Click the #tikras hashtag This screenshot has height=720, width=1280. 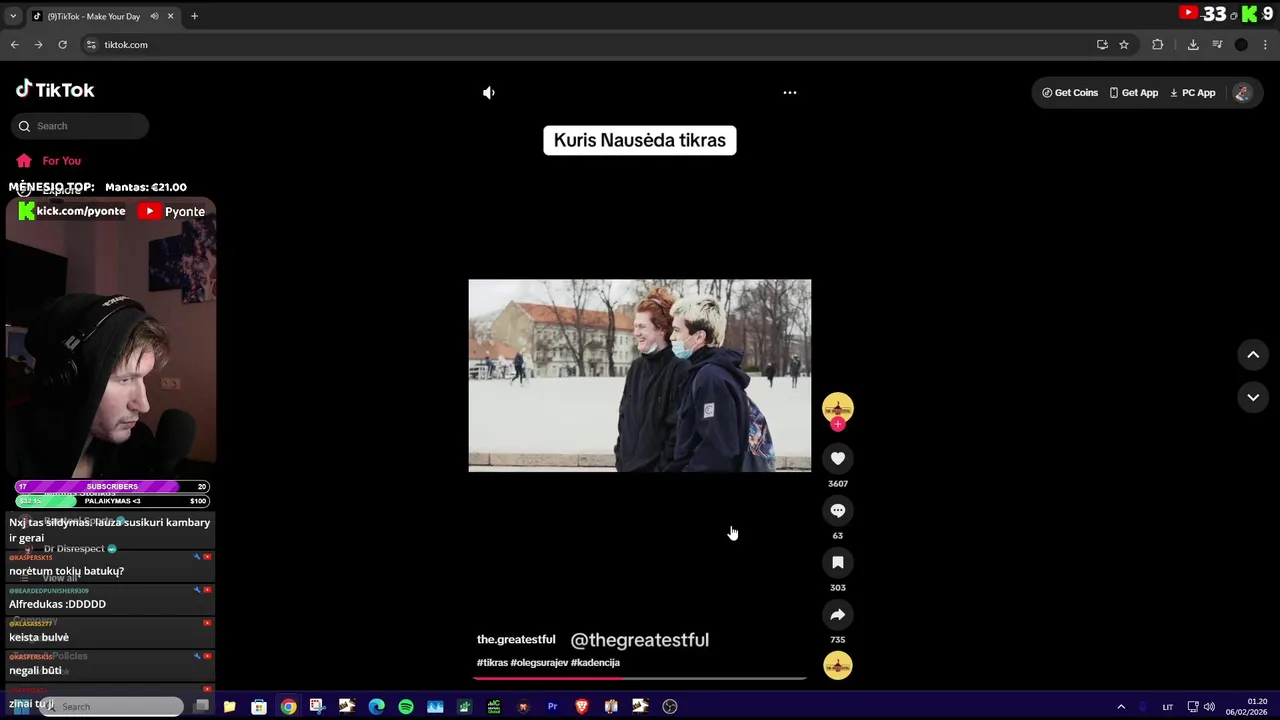pyautogui.click(x=492, y=662)
